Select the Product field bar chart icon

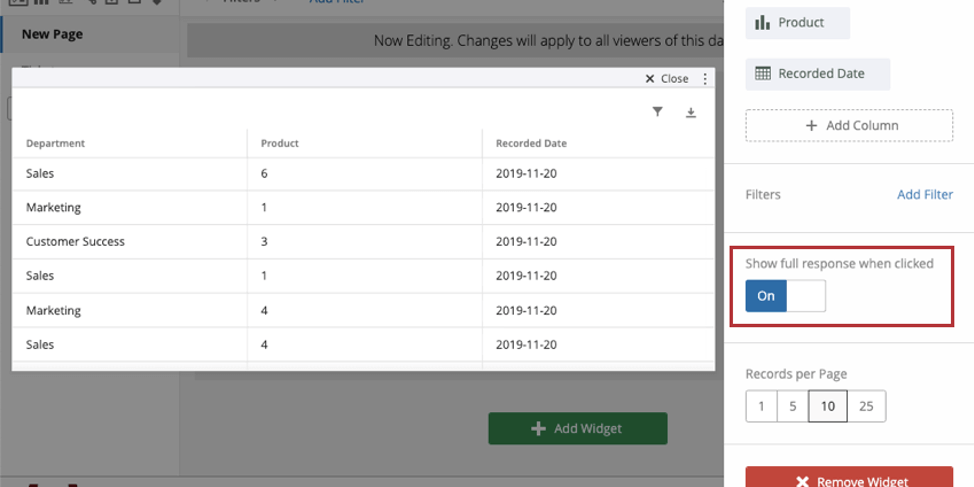click(x=763, y=23)
